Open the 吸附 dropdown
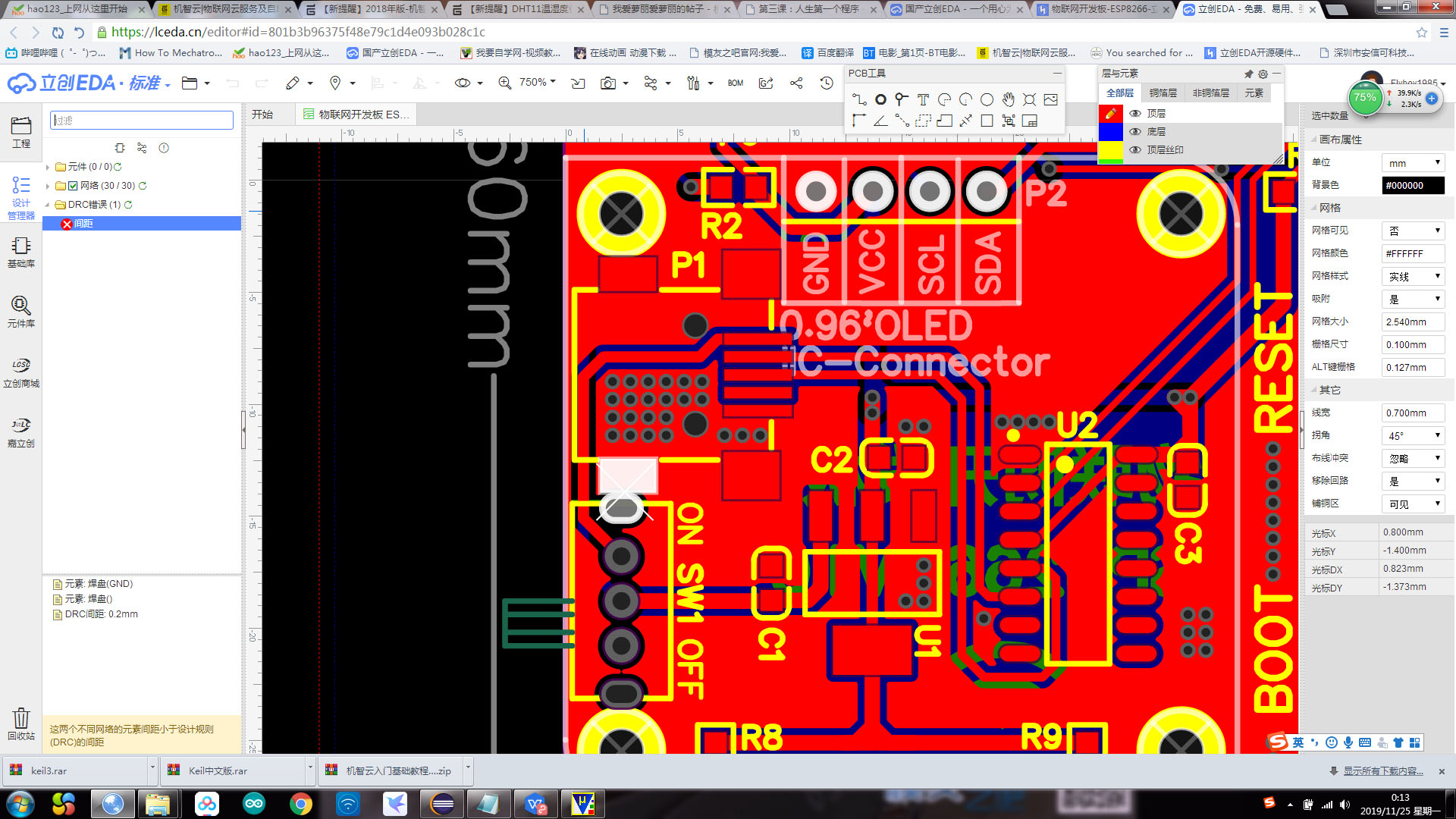 (x=1413, y=299)
